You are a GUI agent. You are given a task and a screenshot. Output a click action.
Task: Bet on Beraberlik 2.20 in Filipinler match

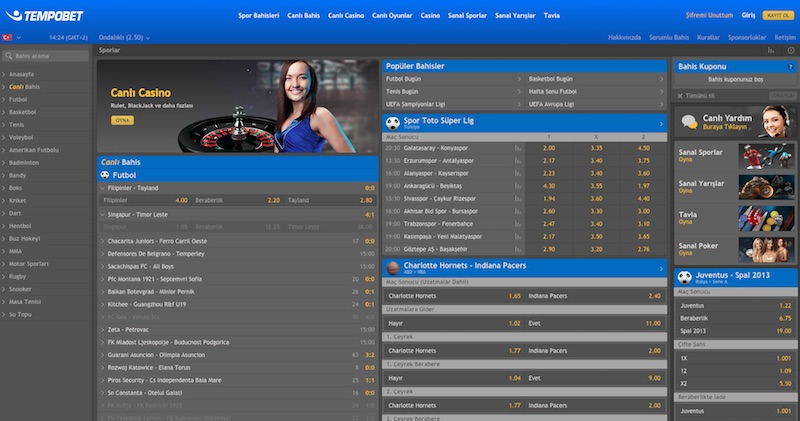point(237,201)
